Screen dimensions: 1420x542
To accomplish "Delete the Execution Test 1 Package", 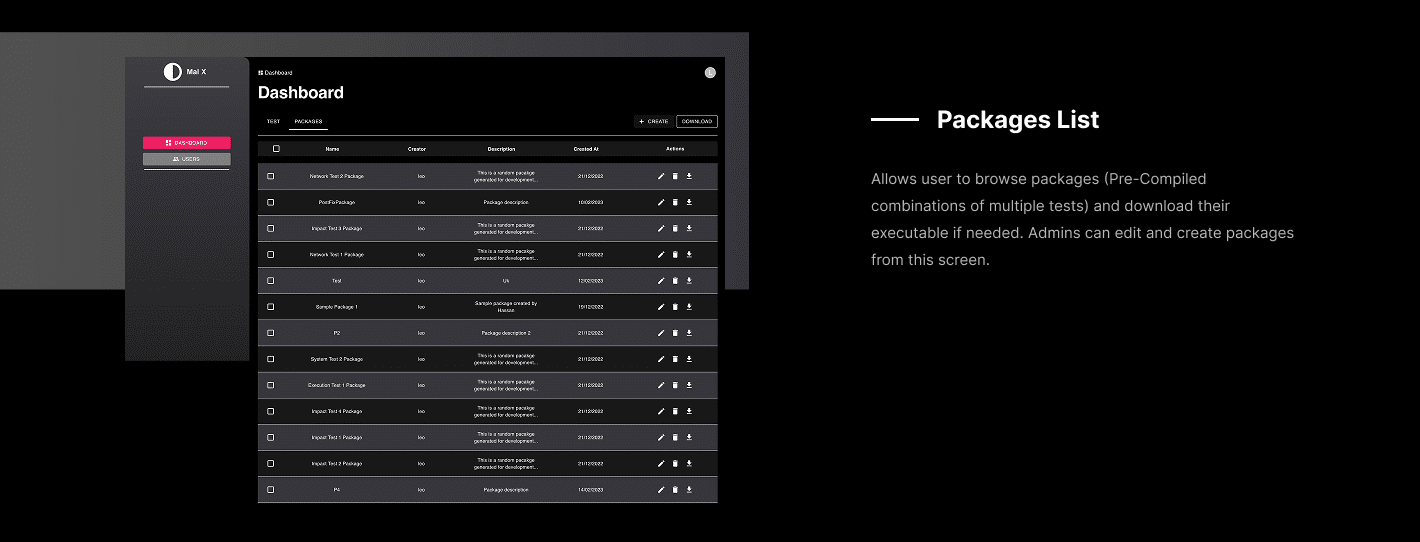I will coord(675,385).
